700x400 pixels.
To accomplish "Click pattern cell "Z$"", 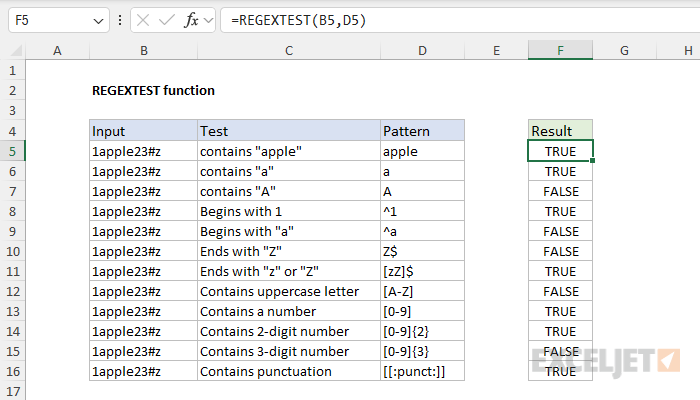I will pyautogui.click(x=422, y=251).
